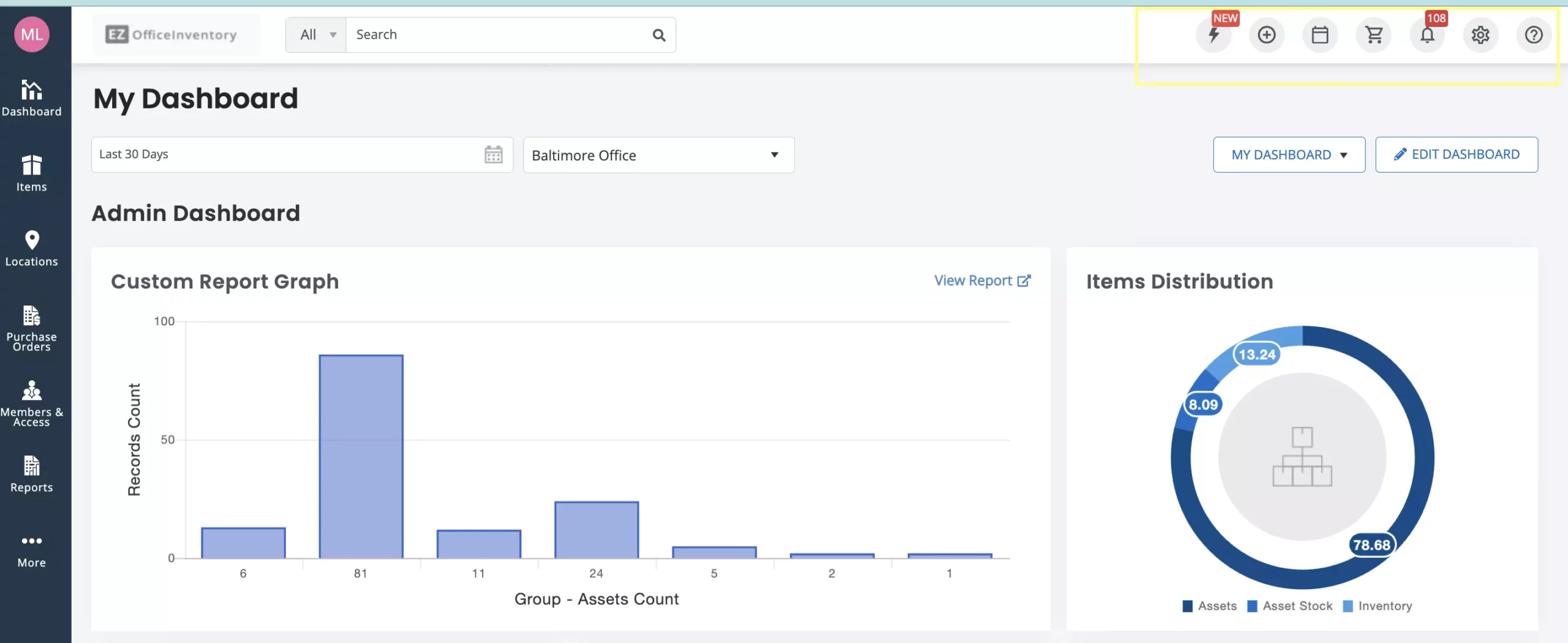Open notifications bell with 108 badge
This screenshot has width=1568, height=643.
(1427, 35)
